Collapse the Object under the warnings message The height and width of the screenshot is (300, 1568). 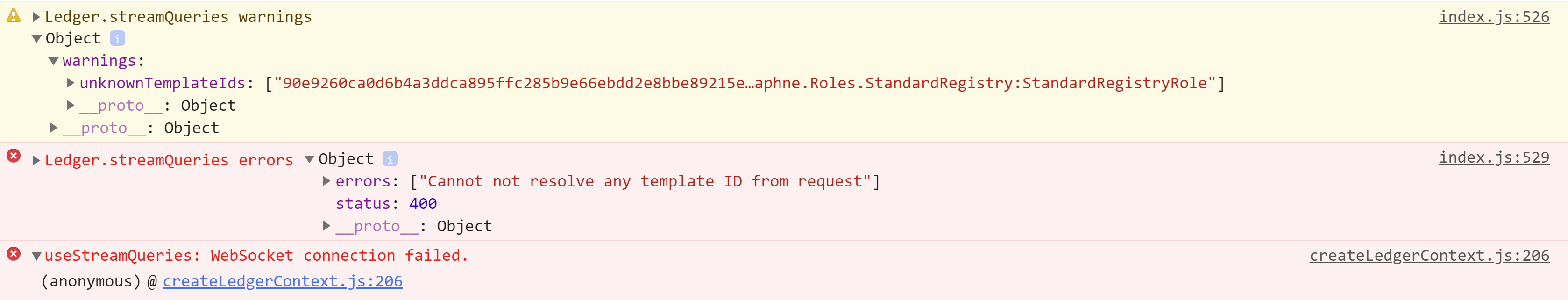(36, 39)
